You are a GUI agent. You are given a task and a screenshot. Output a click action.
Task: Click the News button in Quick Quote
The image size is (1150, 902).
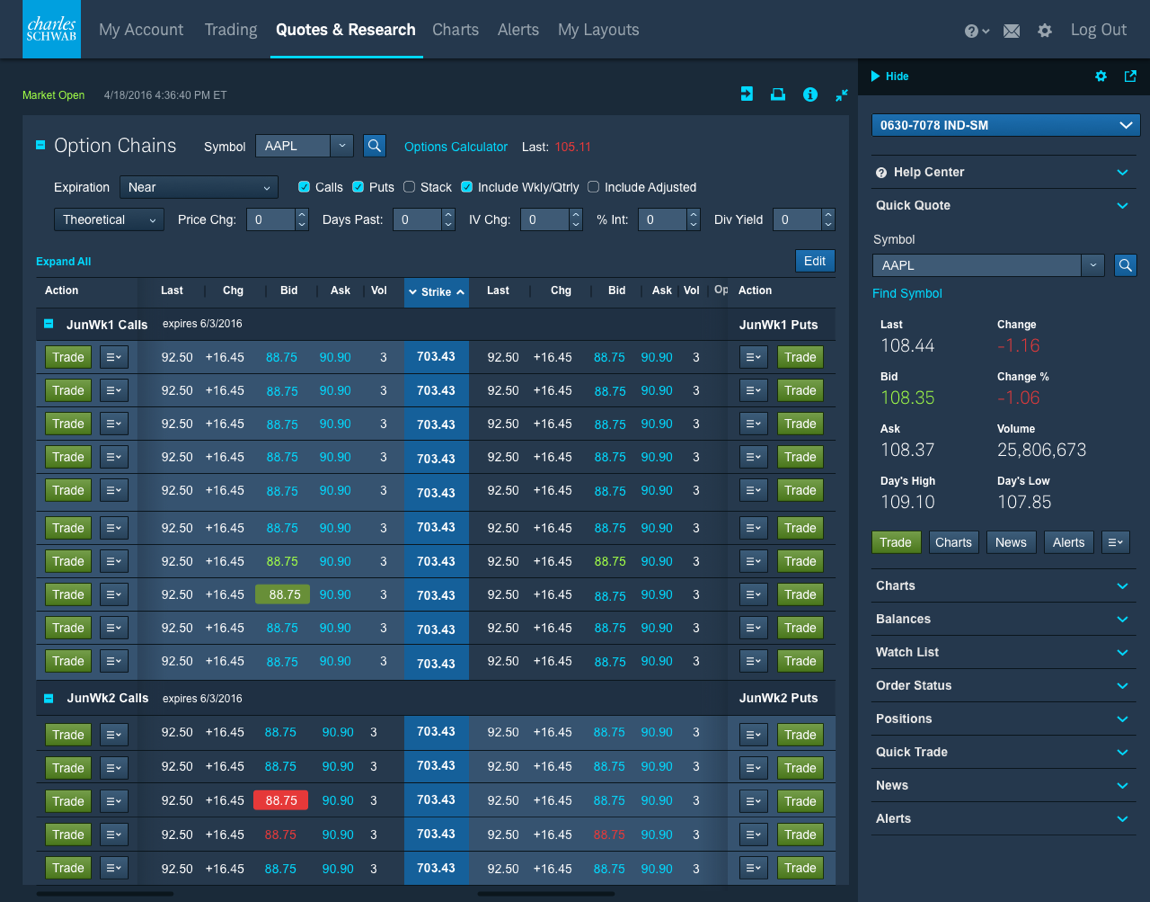tap(1010, 542)
